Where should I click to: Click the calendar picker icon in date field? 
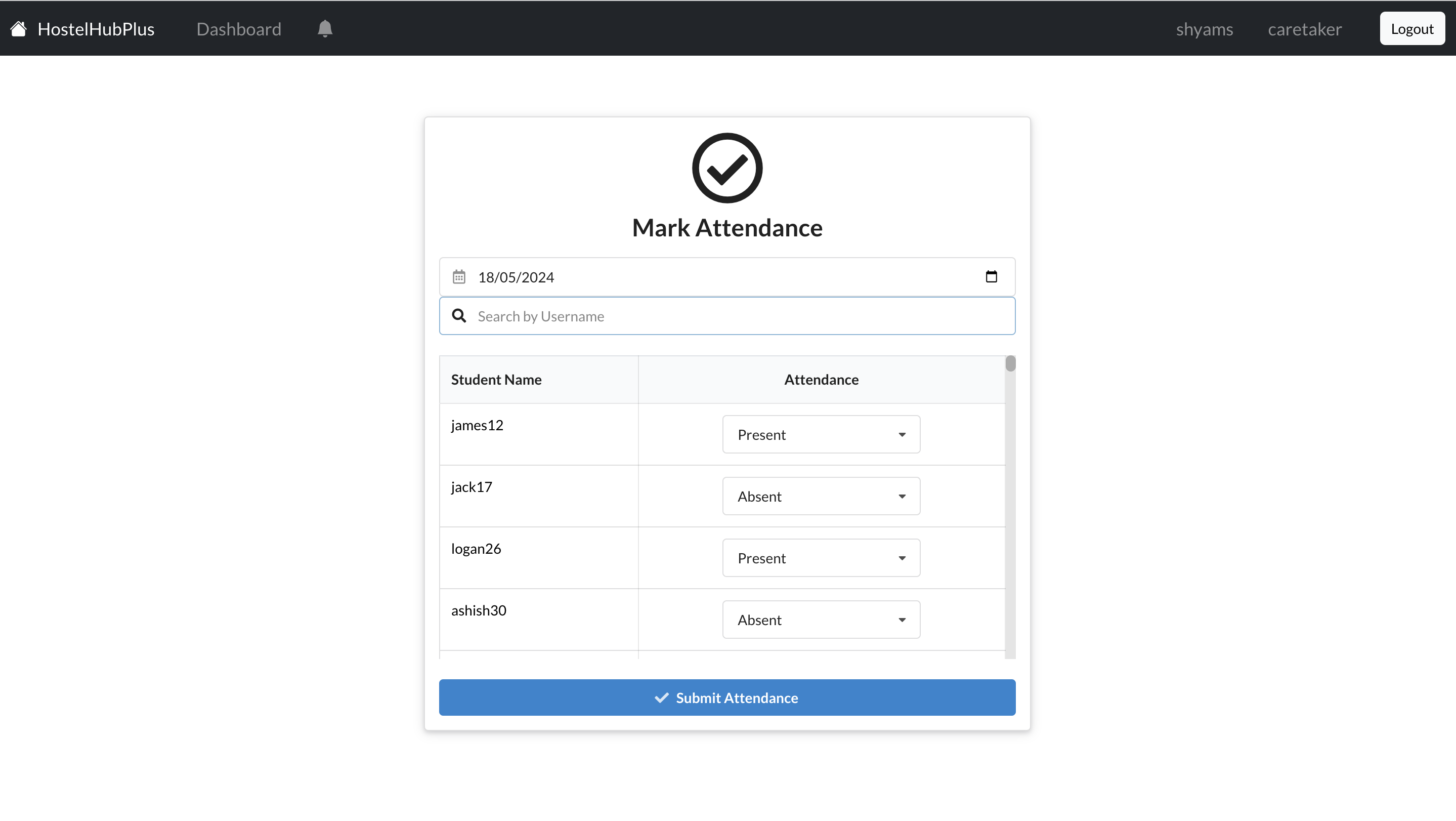(x=991, y=276)
